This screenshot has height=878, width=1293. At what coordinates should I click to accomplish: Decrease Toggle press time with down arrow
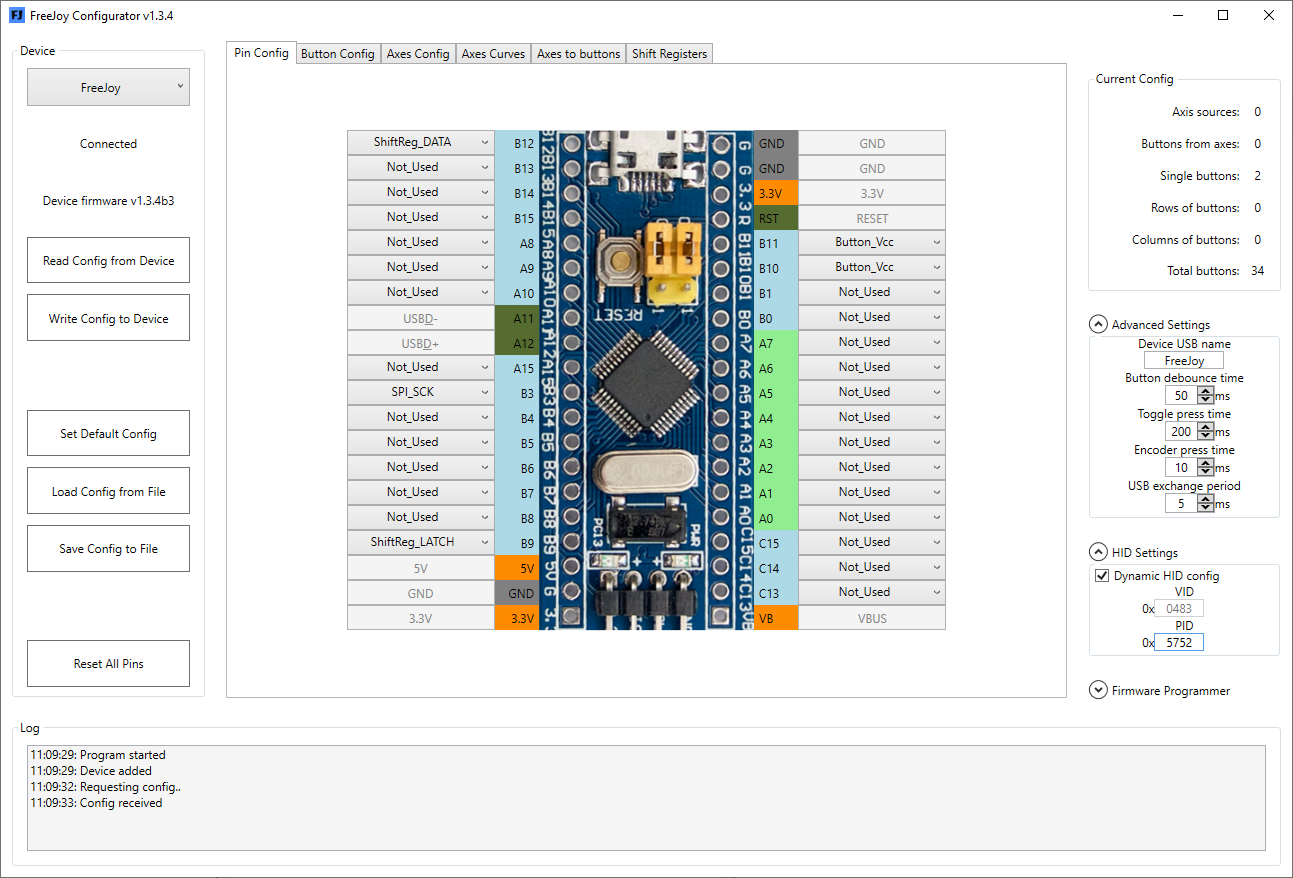[x=1206, y=436]
